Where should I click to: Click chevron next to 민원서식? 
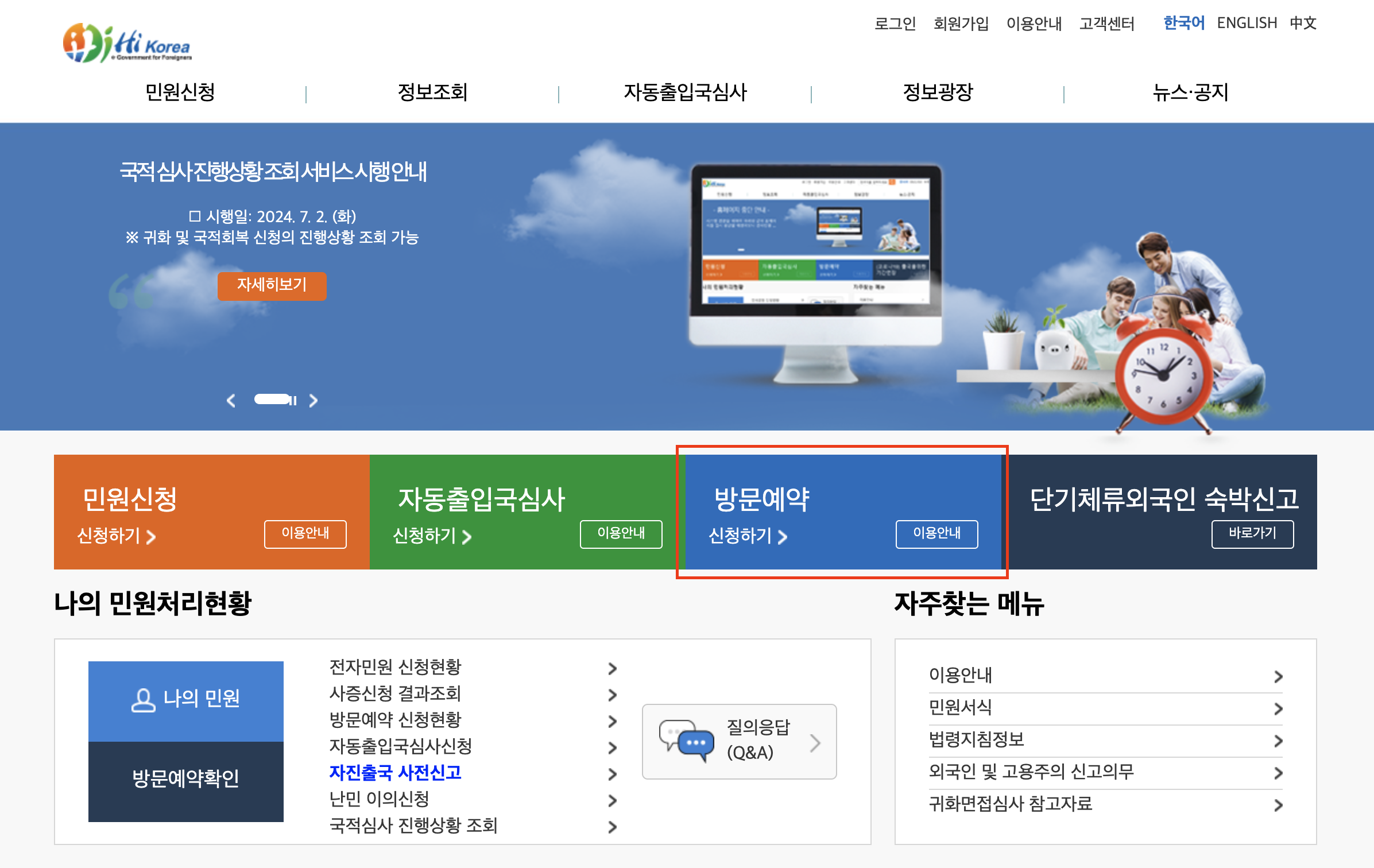point(1278,708)
